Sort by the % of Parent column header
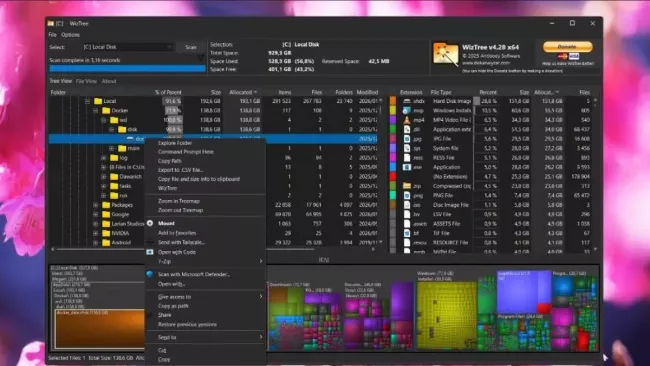Viewport: 650px width, 366px height. pyautogui.click(x=167, y=92)
